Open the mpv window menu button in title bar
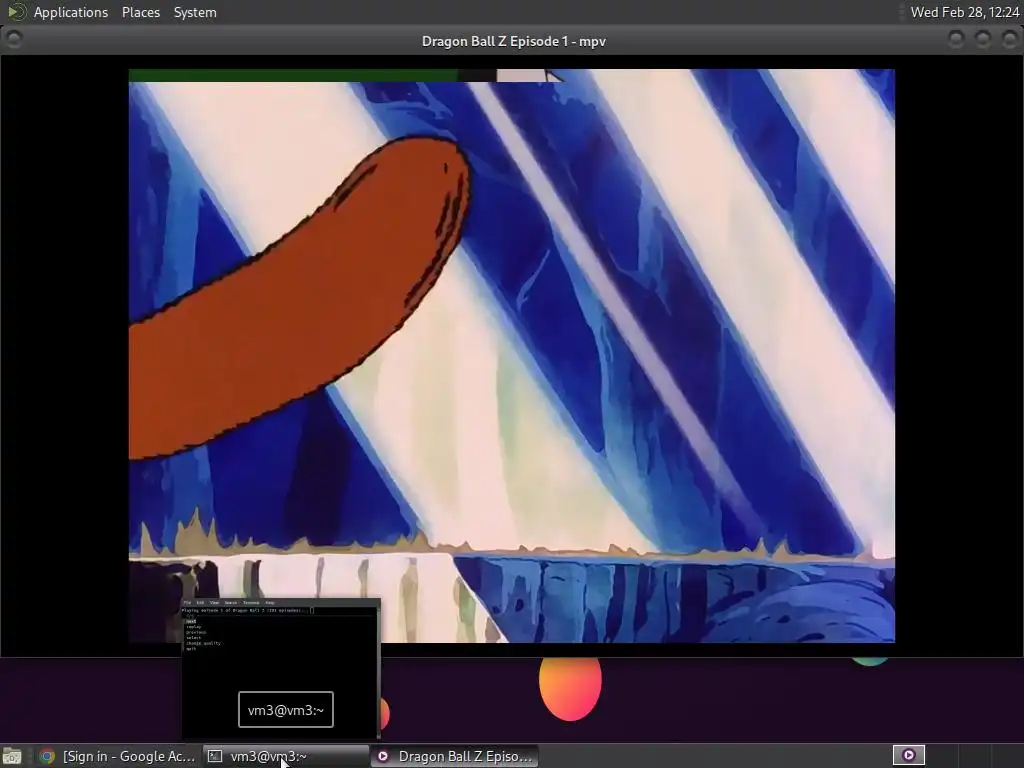Screen dimensions: 1024x768 [x=14, y=40]
